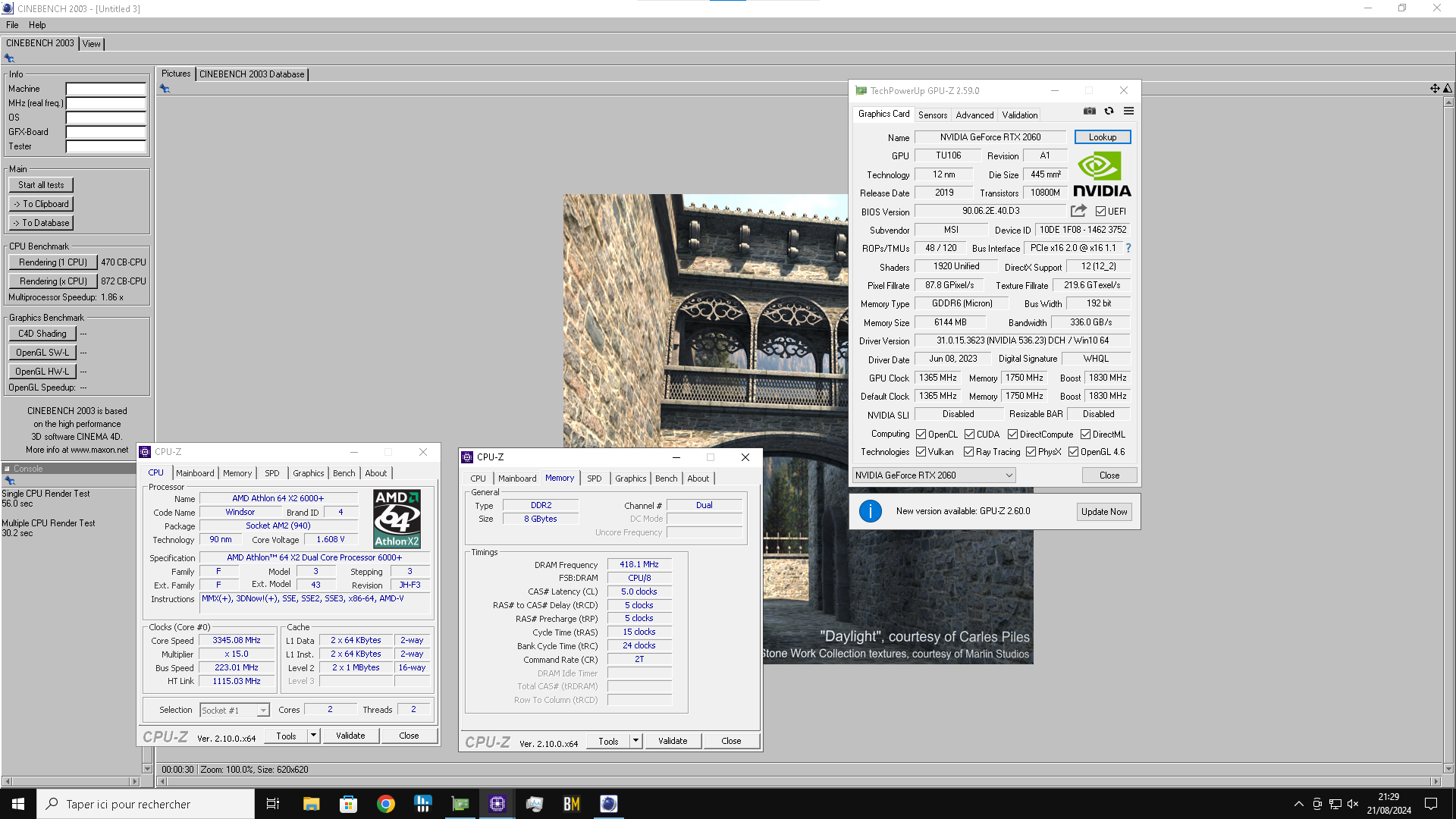The height and width of the screenshot is (819, 1456).
Task: Open the notification center icon
Action: (1431, 804)
